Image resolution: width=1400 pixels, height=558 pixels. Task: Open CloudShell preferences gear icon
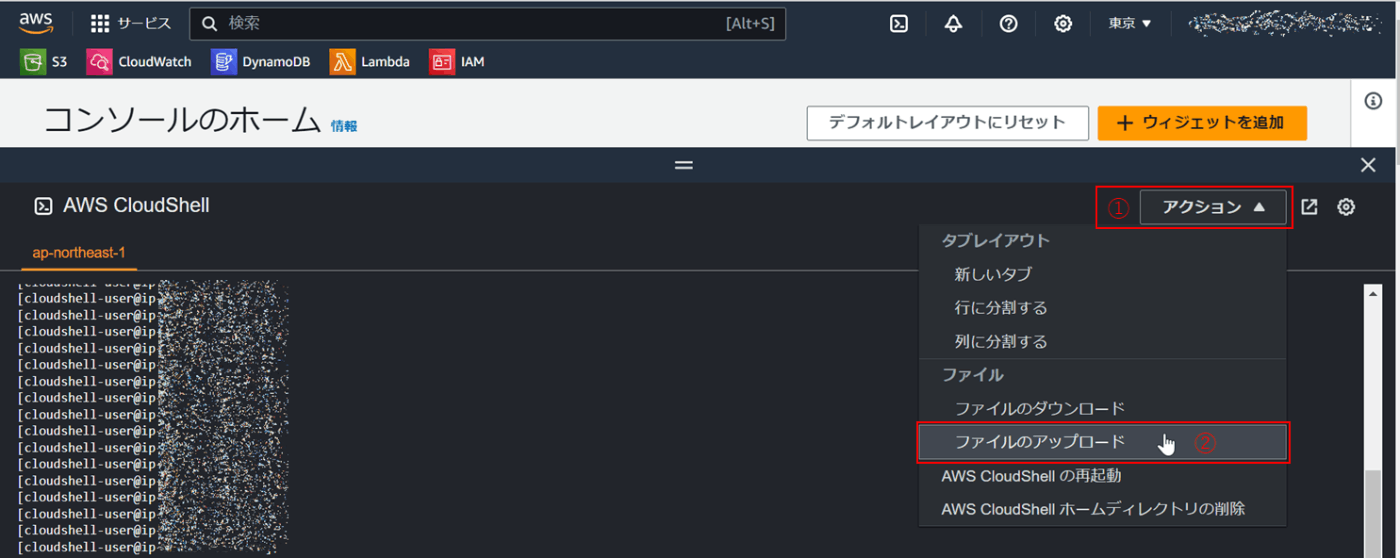point(1346,207)
